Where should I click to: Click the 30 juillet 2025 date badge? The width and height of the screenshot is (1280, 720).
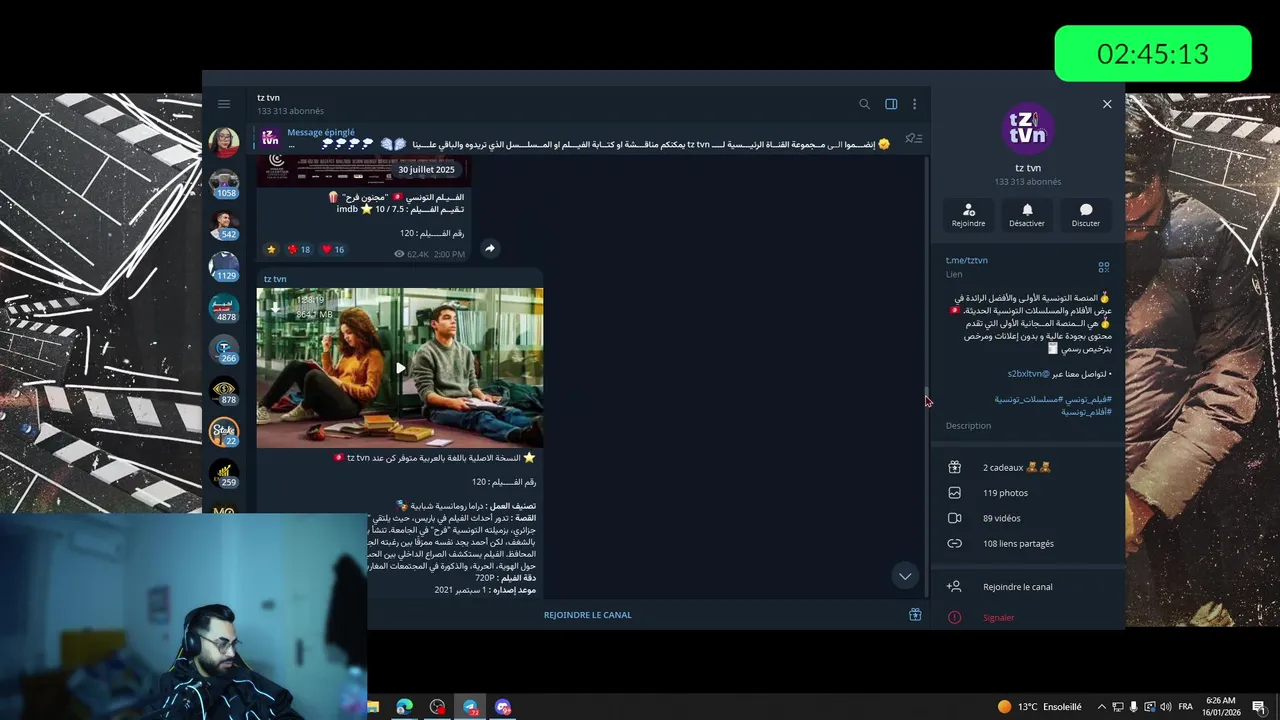pyautogui.click(x=426, y=170)
